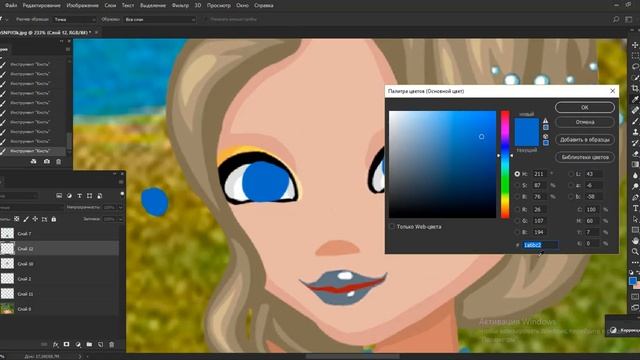Delete layer trash icon in Layers panel
The image size is (640, 360).
coord(111,344)
